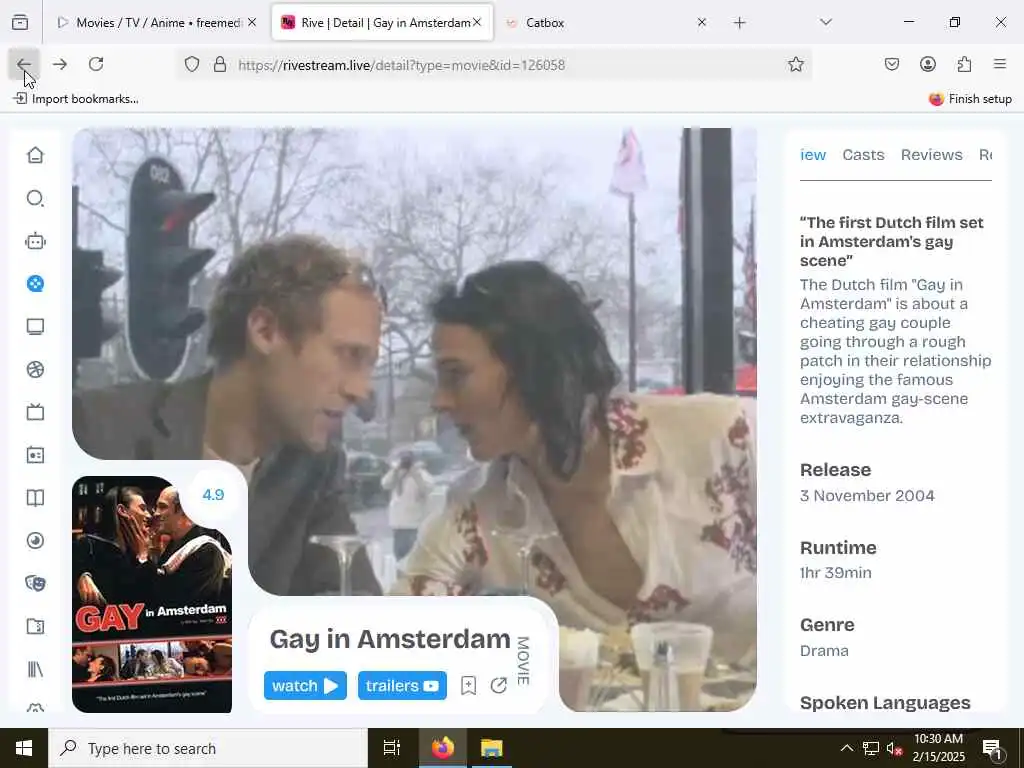1024x768 pixels.
Task: Show site security padlock info
Action: 220,65
